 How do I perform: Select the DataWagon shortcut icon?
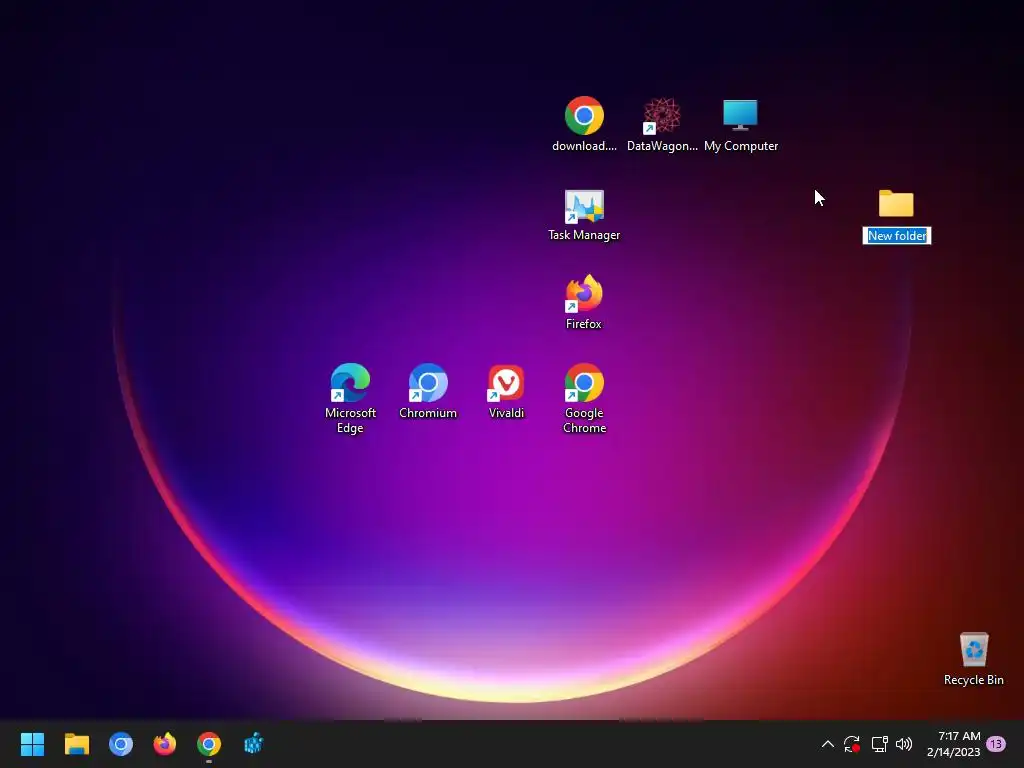[x=662, y=116]
